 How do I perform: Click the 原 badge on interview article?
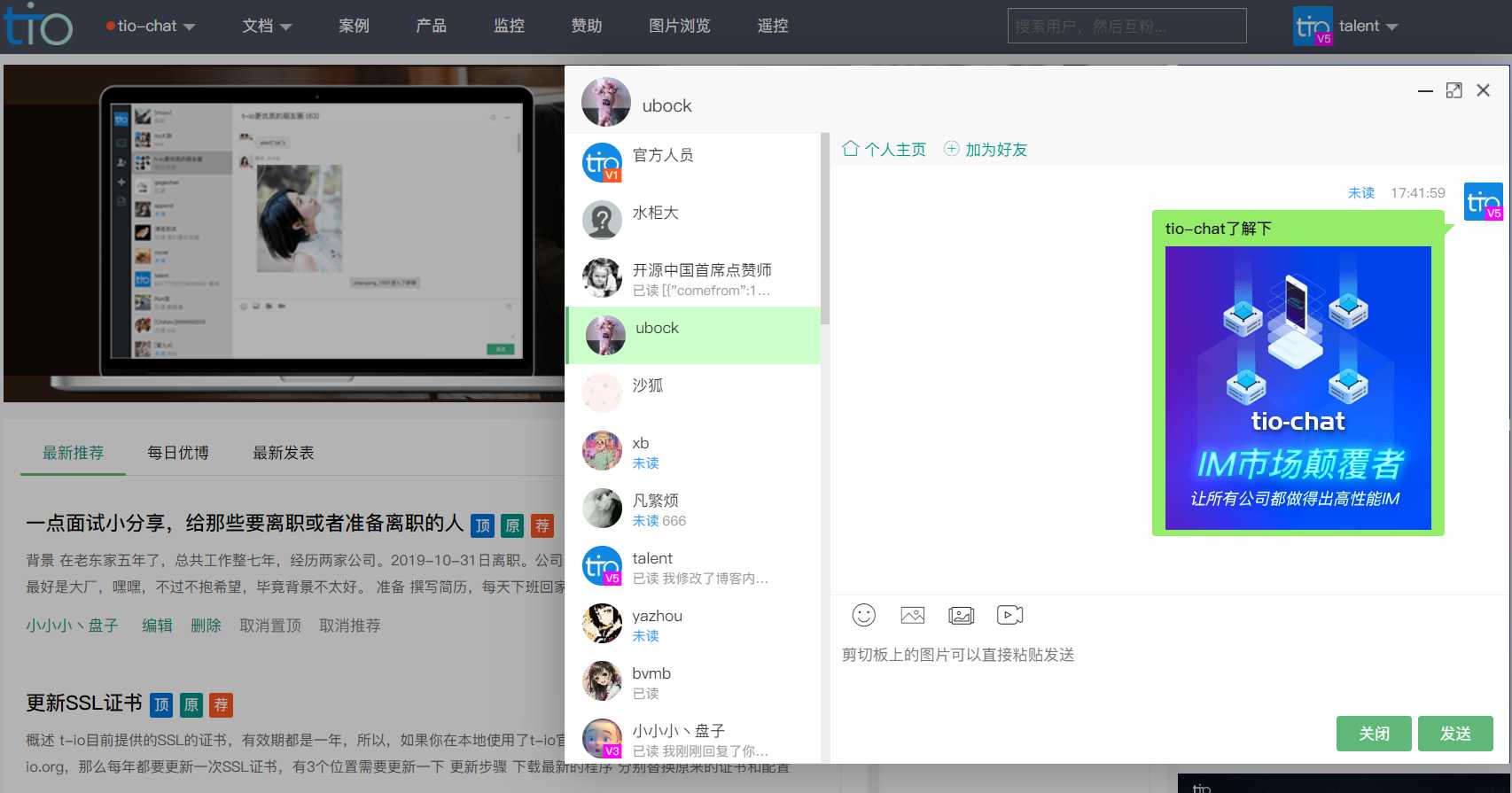[x=512, y=525]
